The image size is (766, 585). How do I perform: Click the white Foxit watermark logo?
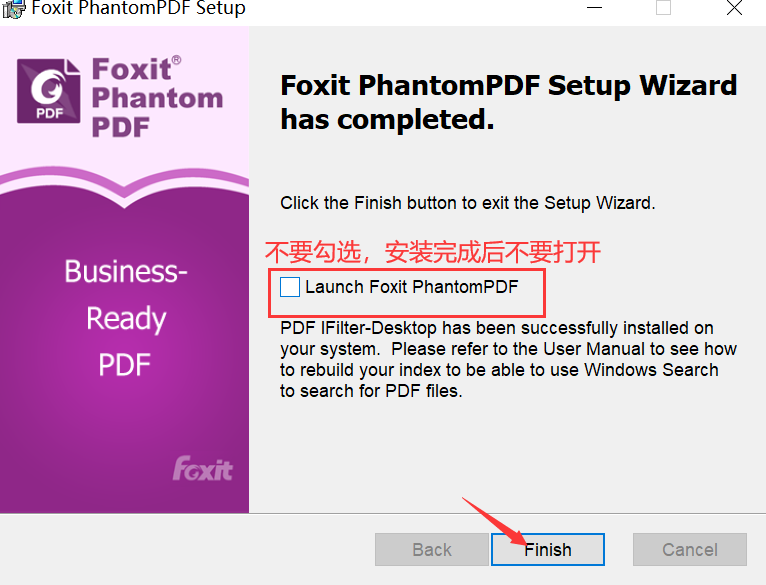203,469
